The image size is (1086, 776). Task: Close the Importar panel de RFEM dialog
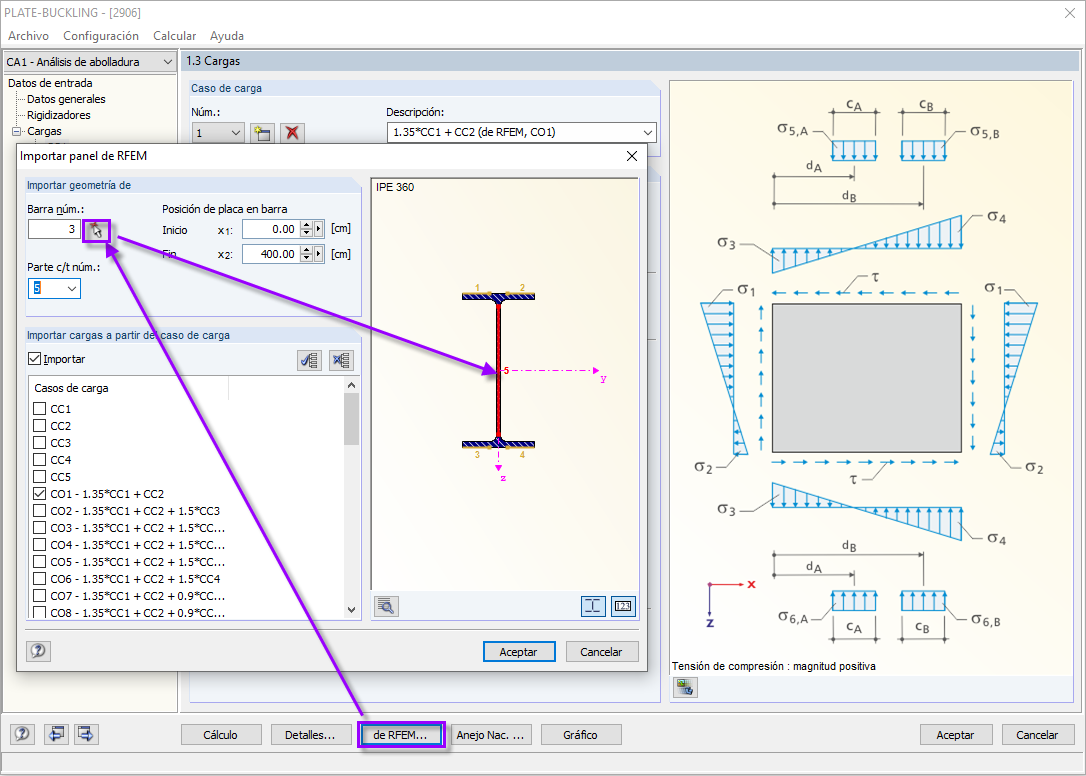pyautogui.click(x=632, y=156)
